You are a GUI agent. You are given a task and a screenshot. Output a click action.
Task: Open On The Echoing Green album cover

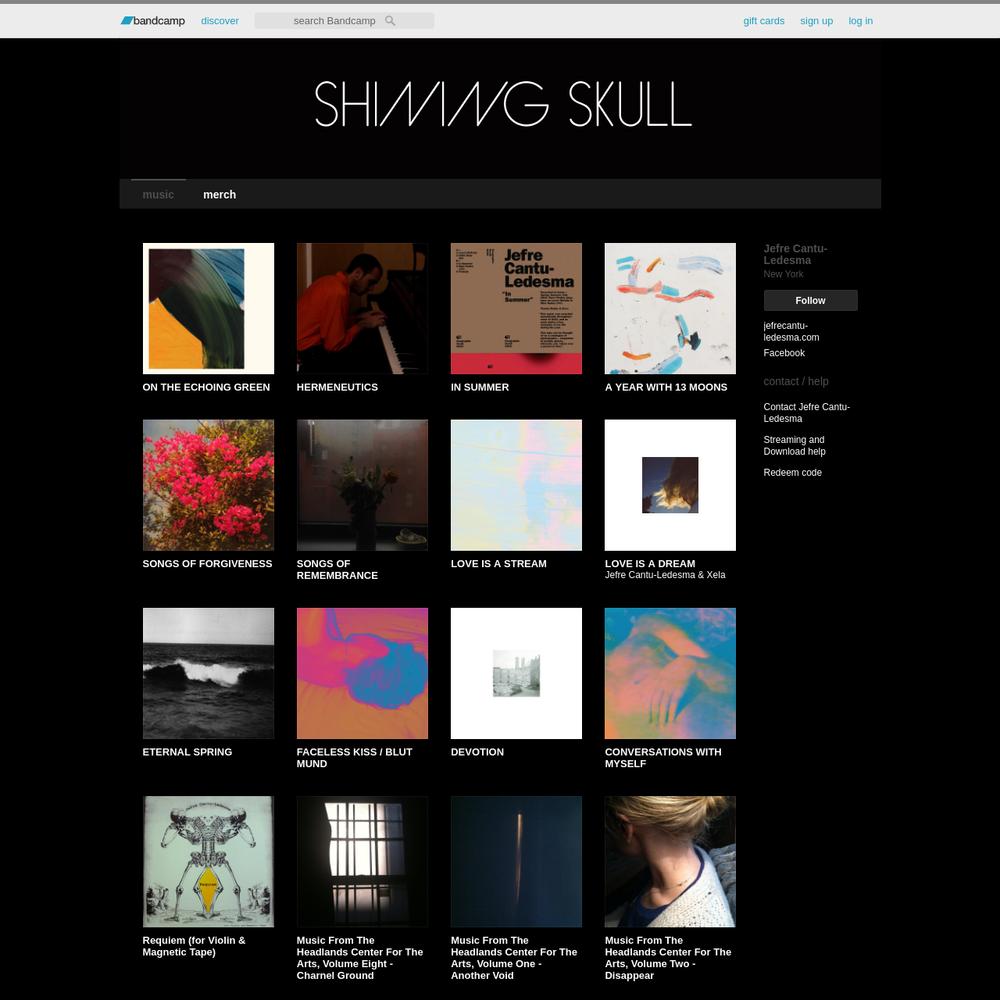(209, 308)
